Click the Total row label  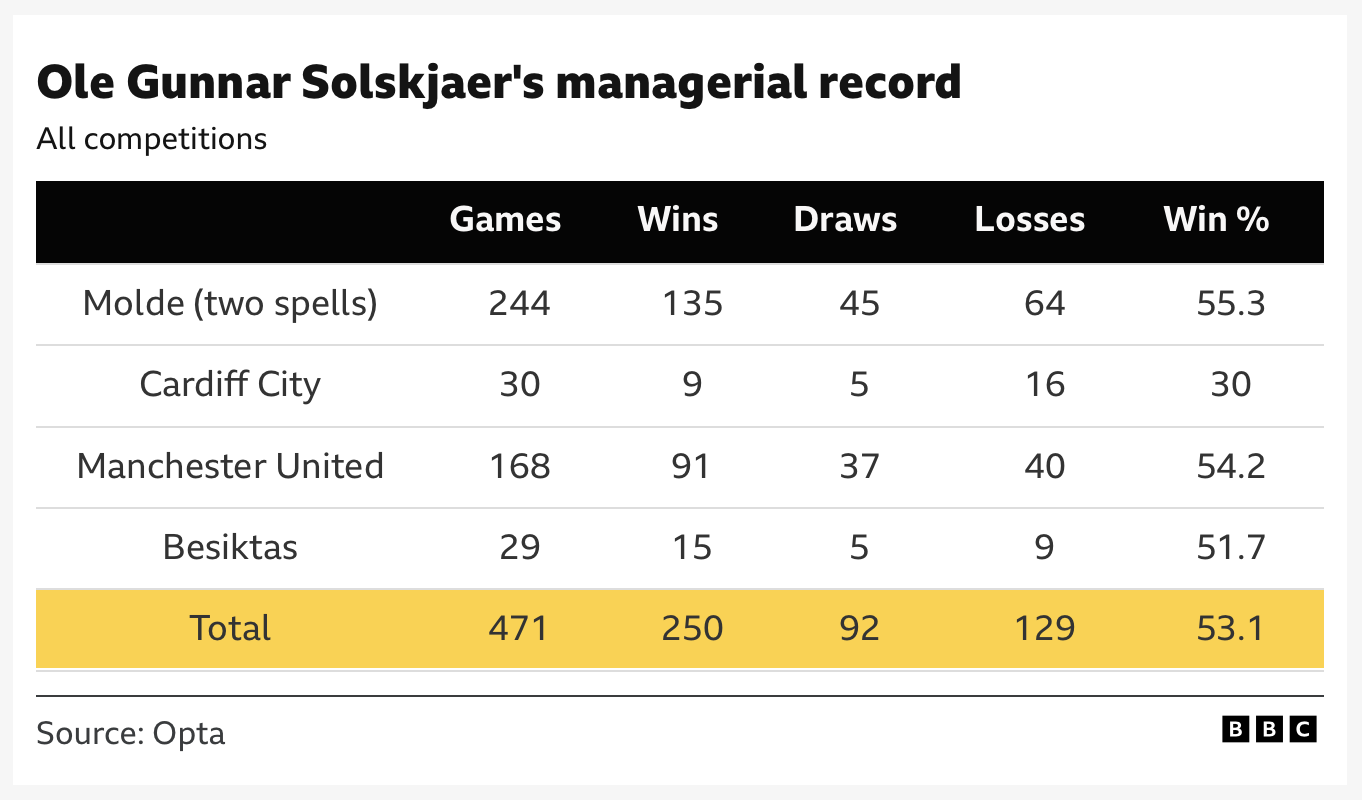(x=230, y=628)
